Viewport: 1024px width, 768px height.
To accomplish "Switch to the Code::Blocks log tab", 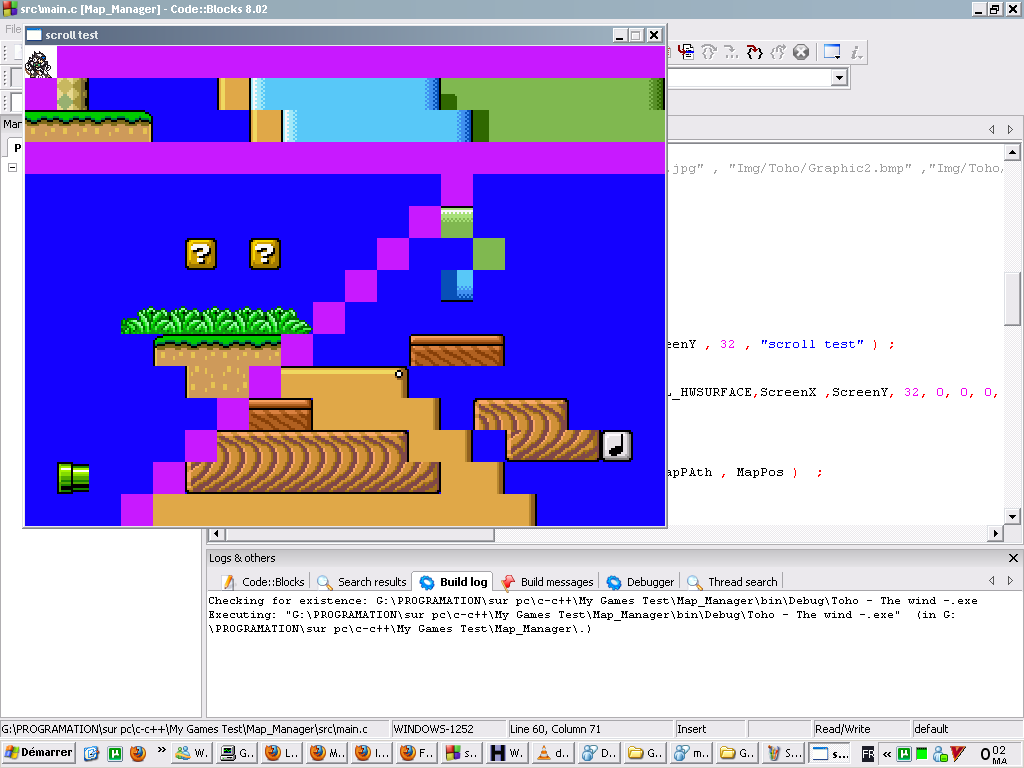I will pos(263,582).
